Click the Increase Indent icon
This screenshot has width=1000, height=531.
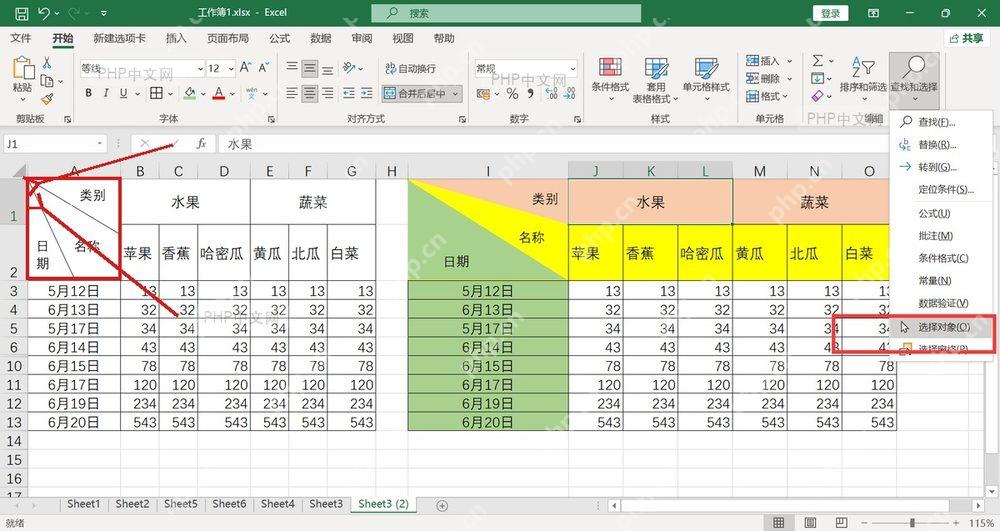coord(367,94)
